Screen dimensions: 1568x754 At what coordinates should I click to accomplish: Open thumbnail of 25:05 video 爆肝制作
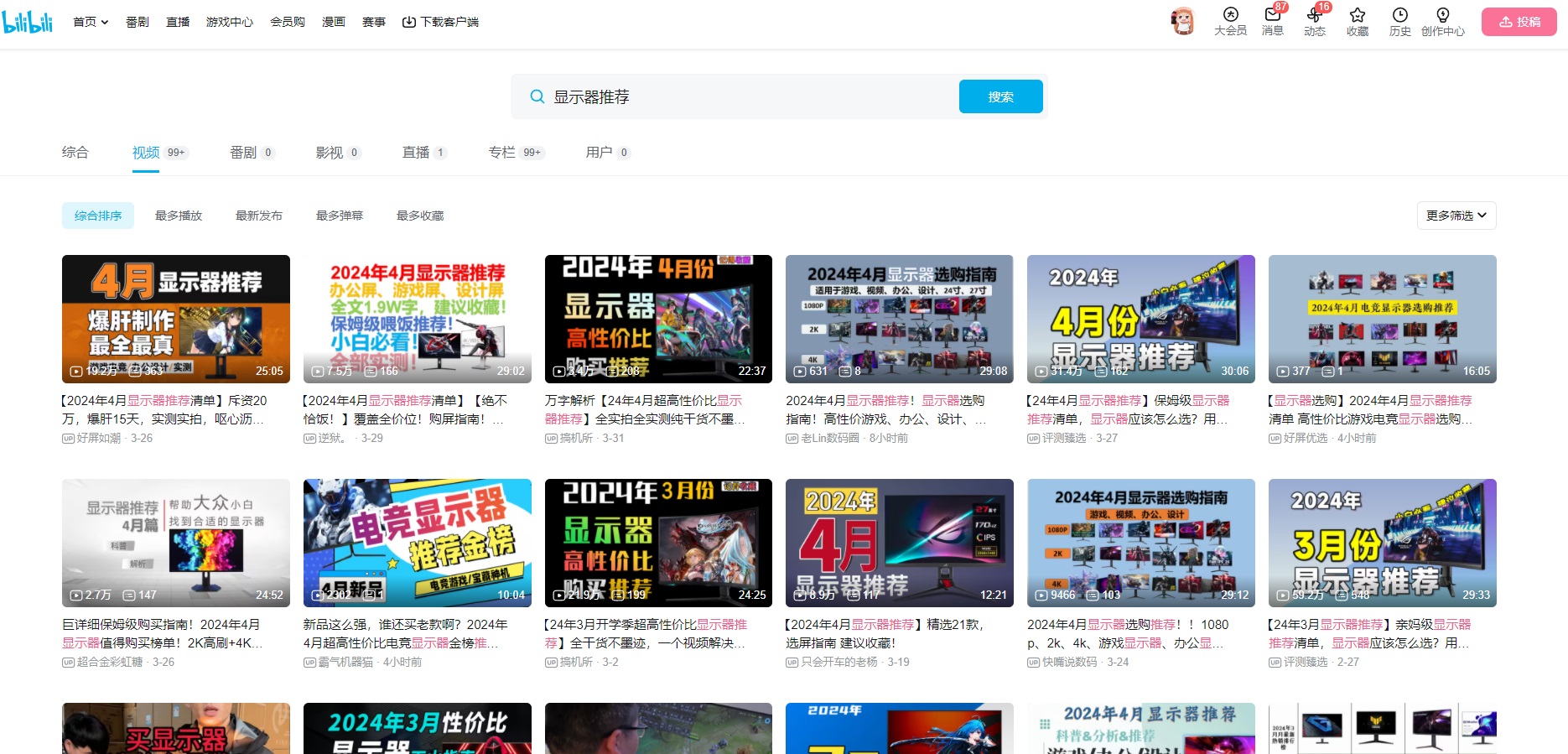(x=176, y=319)
